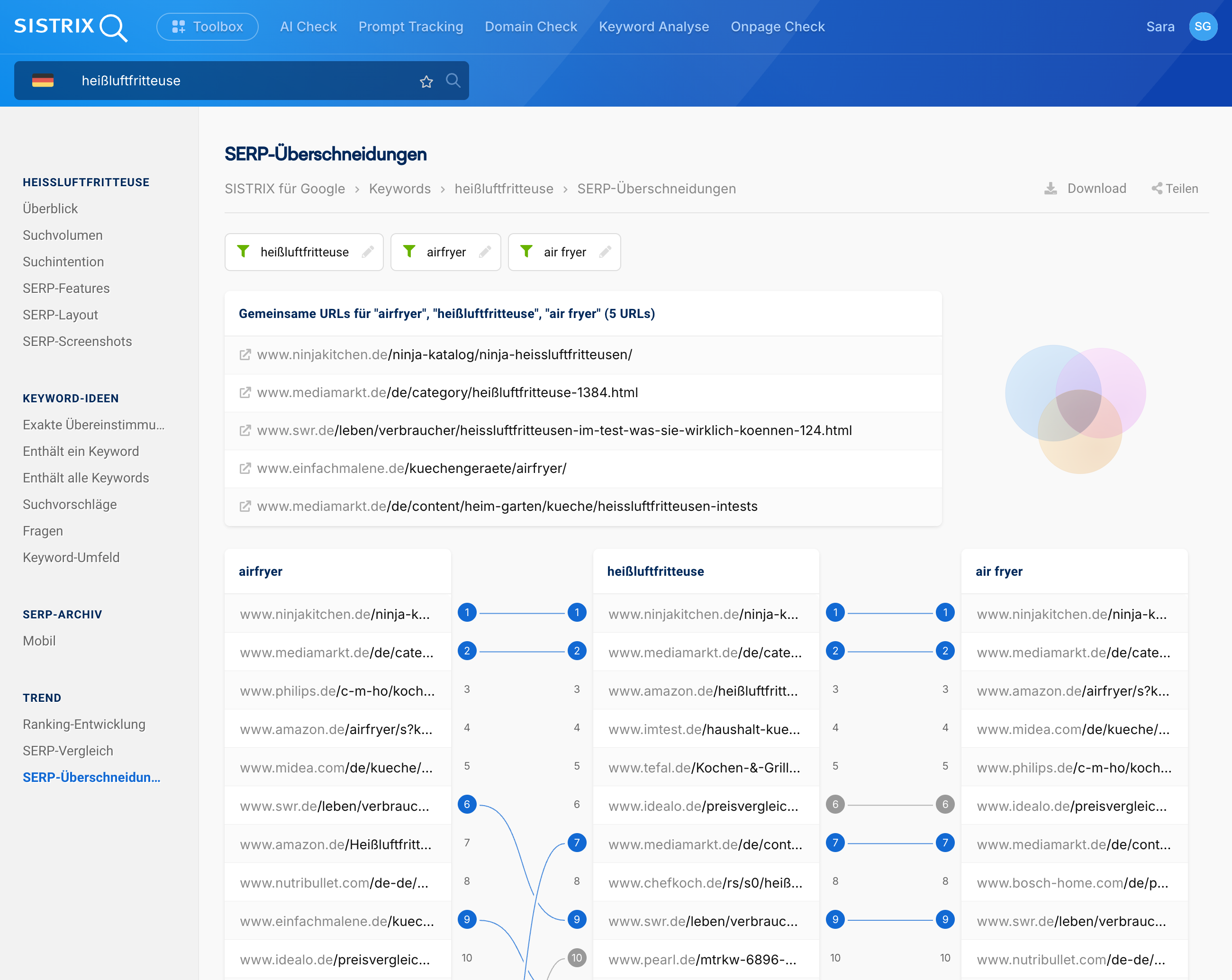This screenshot has width=1232, height=980.
Task: Open Keyword-Umfeld in the sidebar
Action: (72, 558)
